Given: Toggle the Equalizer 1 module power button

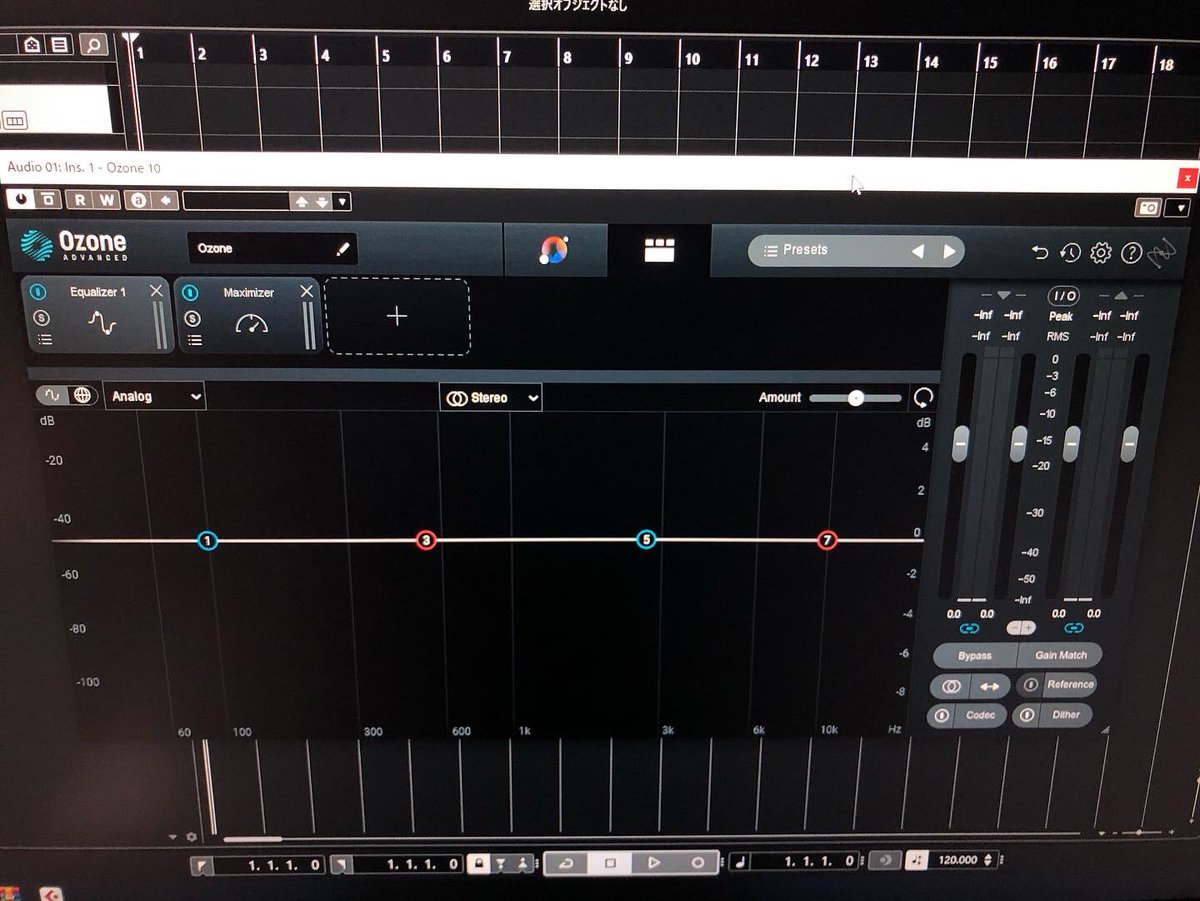Looking at the screenshot, I should click(37, 292).
